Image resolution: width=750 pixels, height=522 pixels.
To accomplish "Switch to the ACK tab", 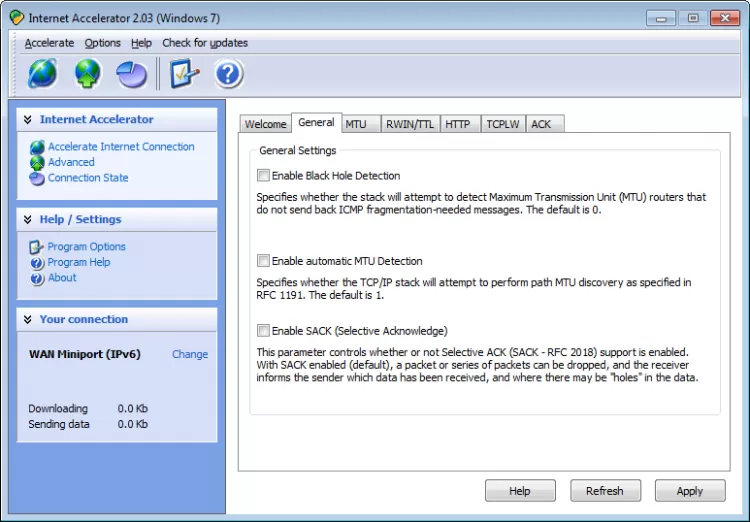I will click(x=545, y=124).
